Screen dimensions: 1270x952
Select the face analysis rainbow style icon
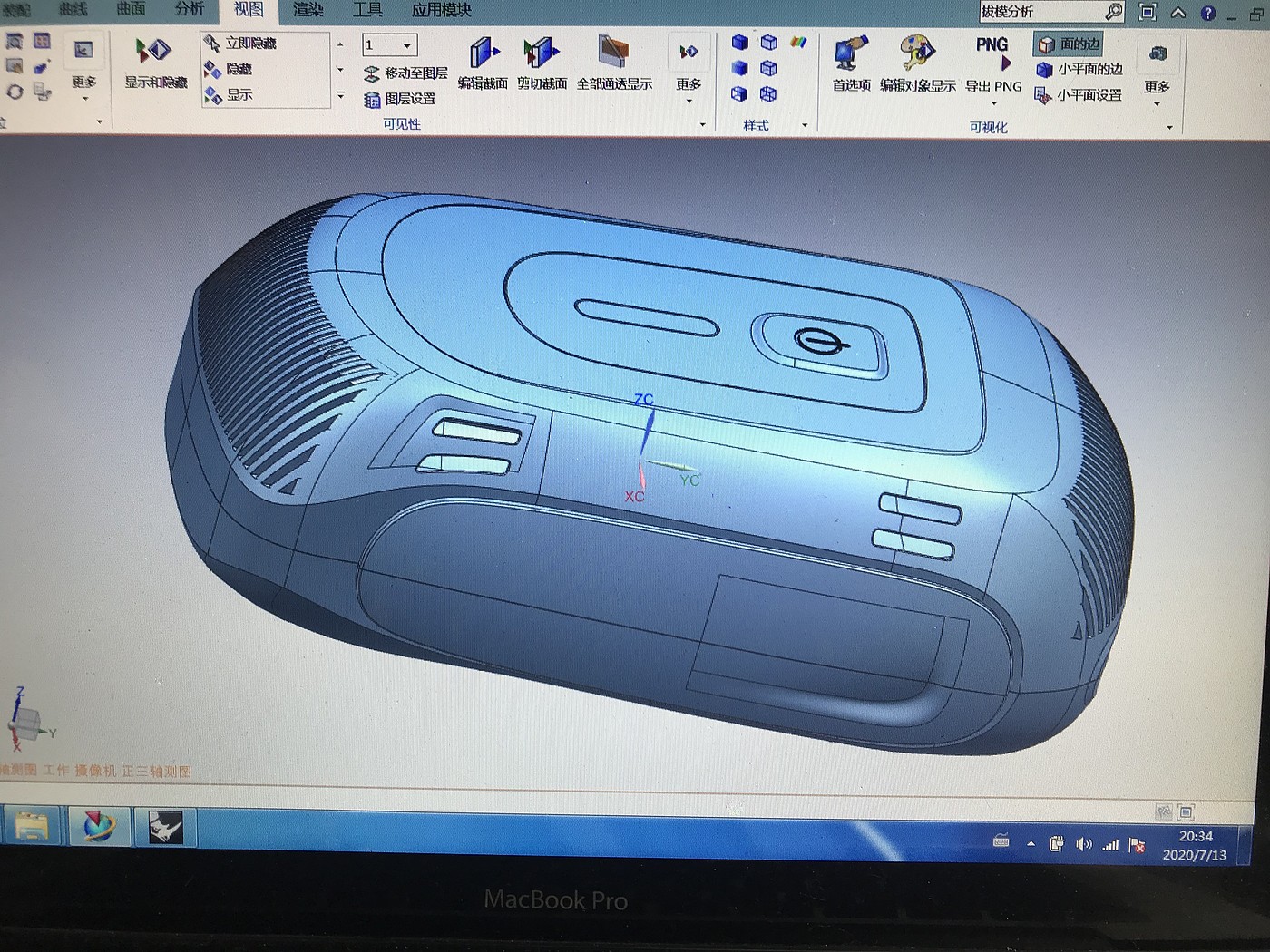[x=798, y=42]
